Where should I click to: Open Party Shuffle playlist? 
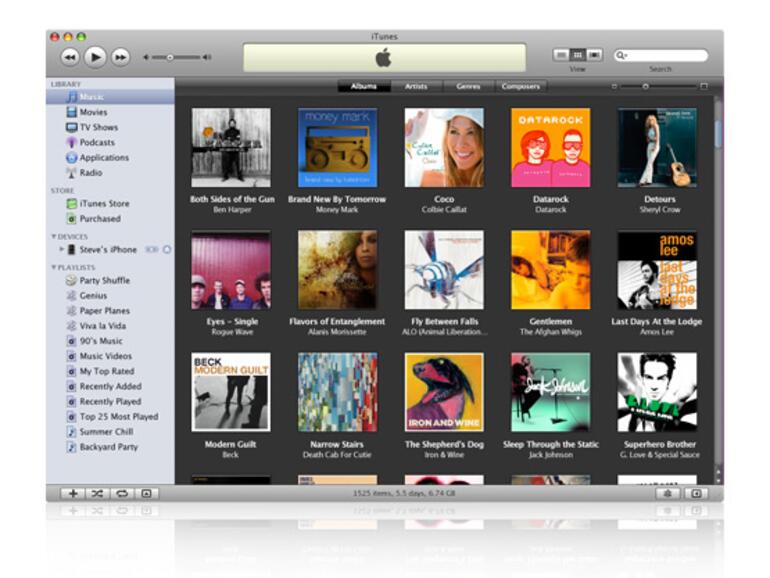pos(110,280)
